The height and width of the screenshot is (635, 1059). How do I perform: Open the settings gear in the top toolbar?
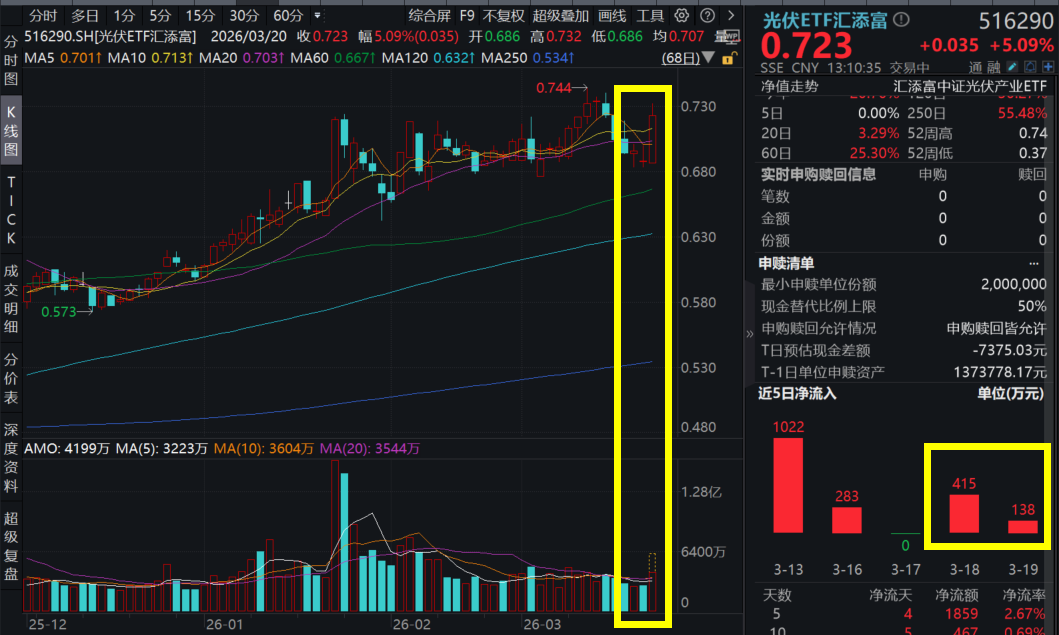tap(681, 15)
